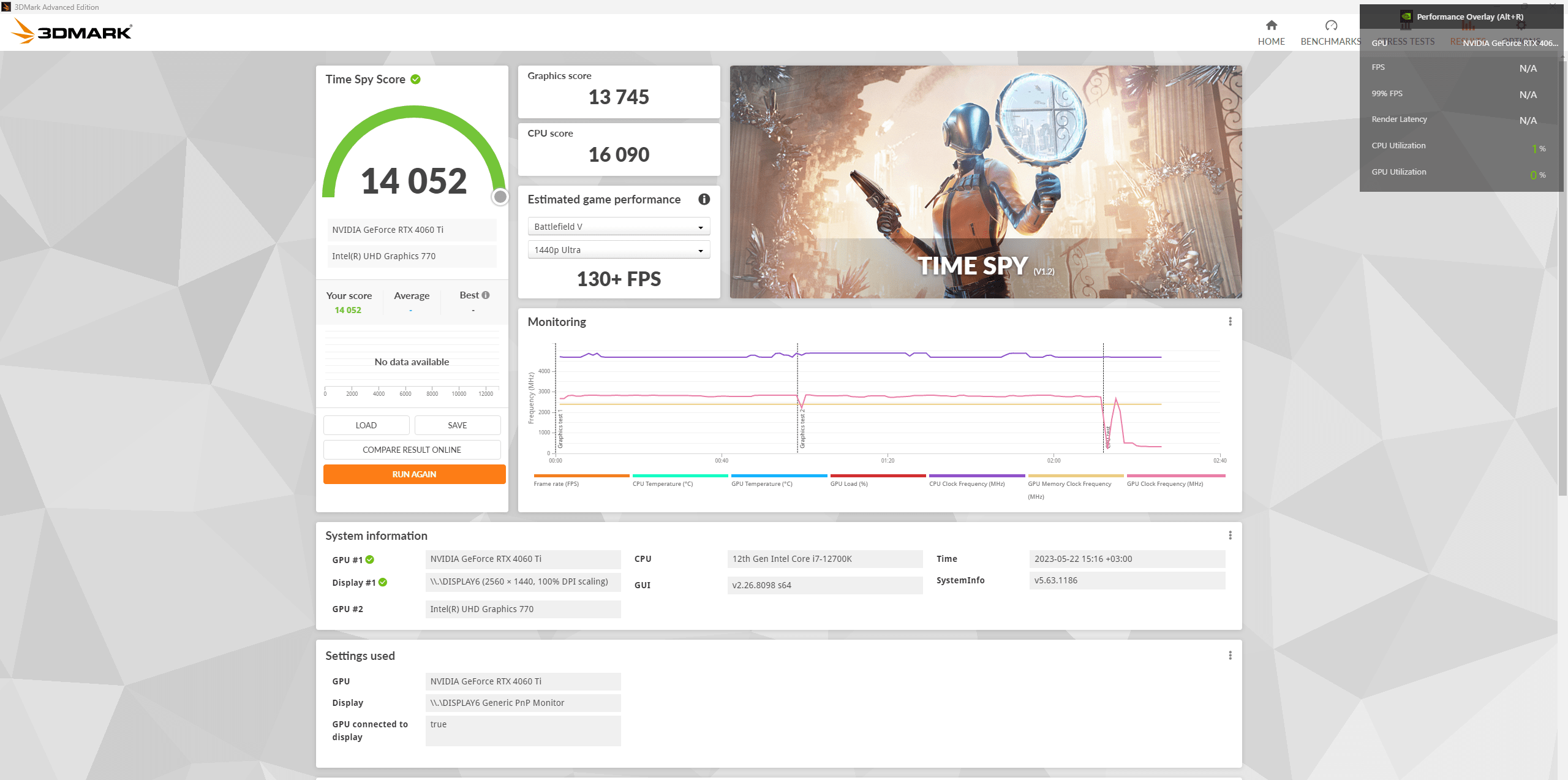
Task: Toggle the GPU Temperature legend series
Action: (x=761, y=483)
